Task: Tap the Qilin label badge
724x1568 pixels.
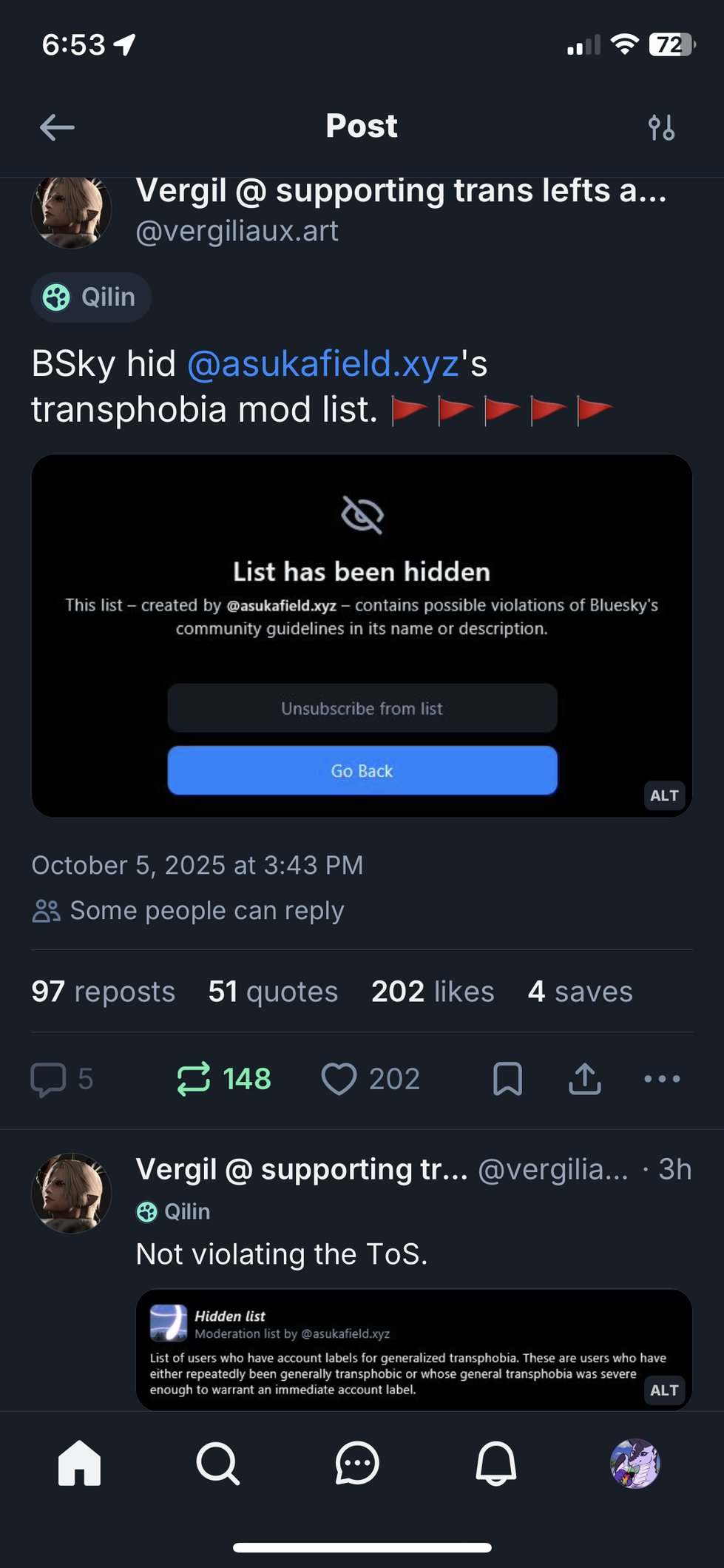Action: [x=91, y=297]
